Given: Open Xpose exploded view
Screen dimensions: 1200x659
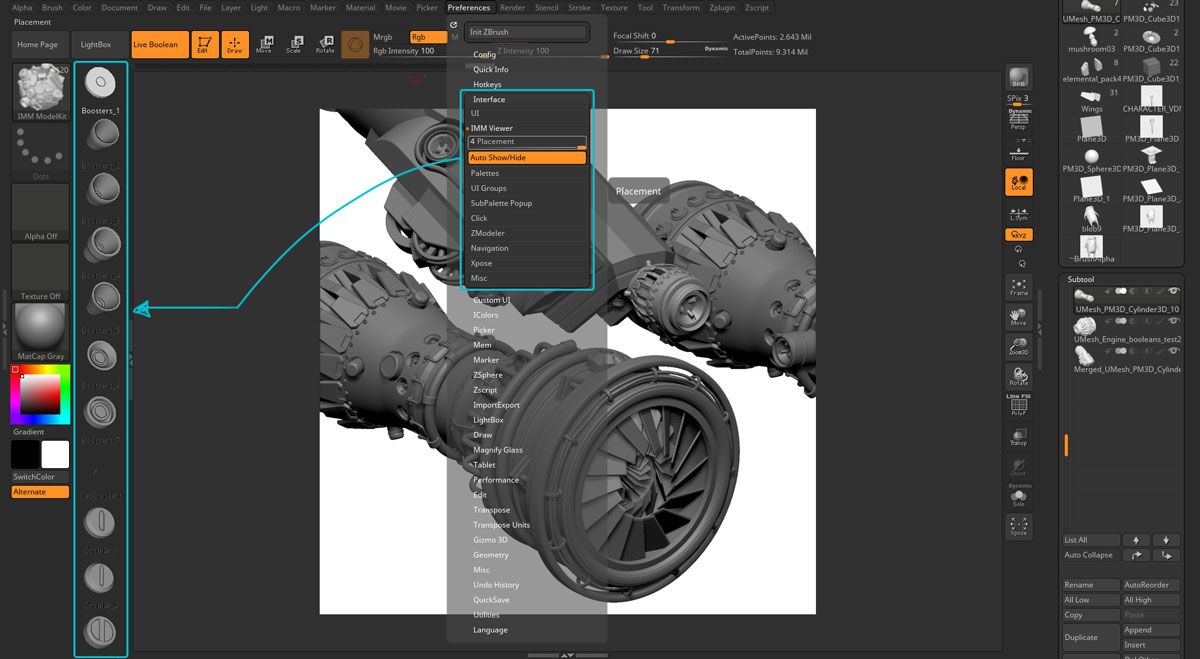Looking at the screenshot, I should pos(1018,526).
